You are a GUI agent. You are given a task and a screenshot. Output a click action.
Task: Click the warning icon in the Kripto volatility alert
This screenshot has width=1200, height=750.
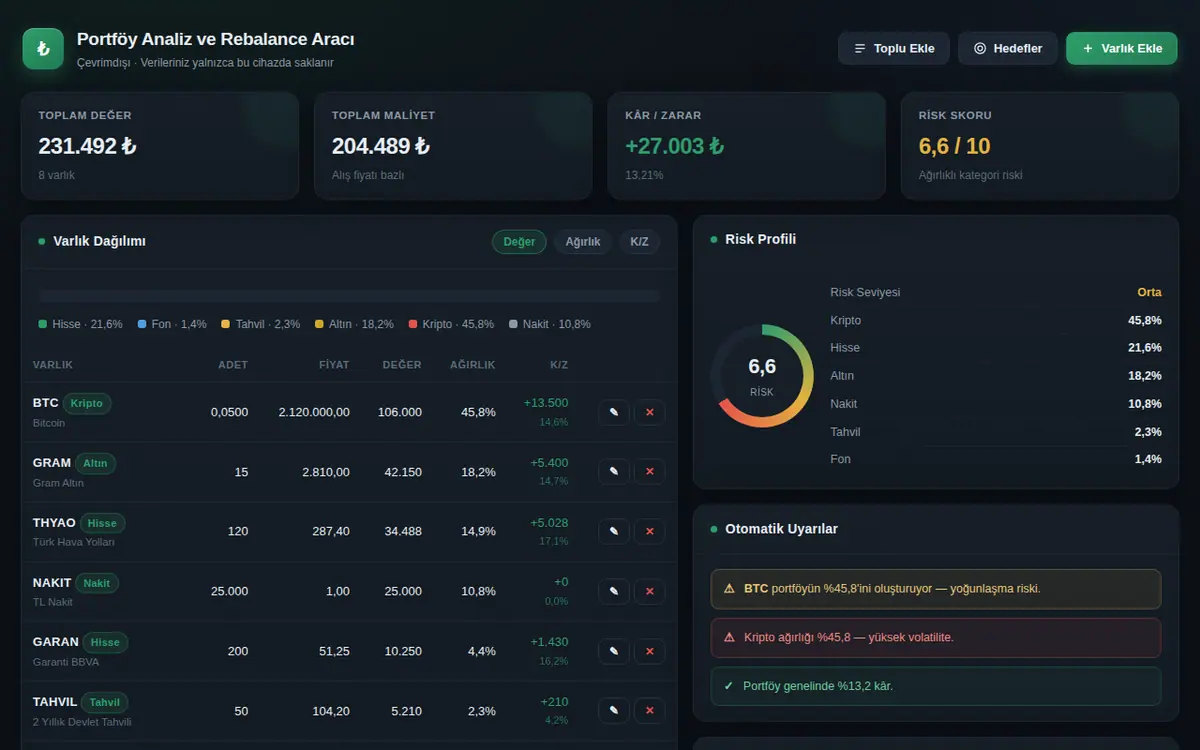click(x=729, y=637)
